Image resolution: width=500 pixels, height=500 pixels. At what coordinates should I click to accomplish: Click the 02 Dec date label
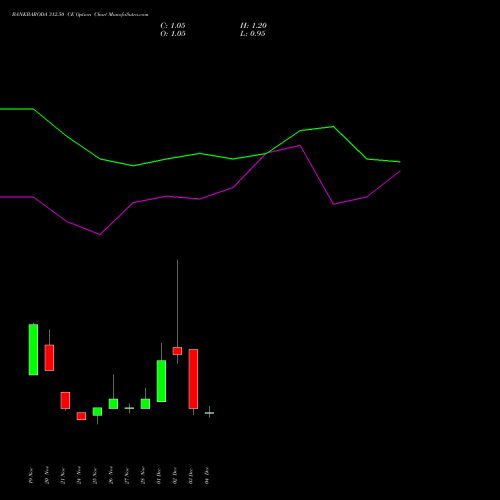pos(175,476)
